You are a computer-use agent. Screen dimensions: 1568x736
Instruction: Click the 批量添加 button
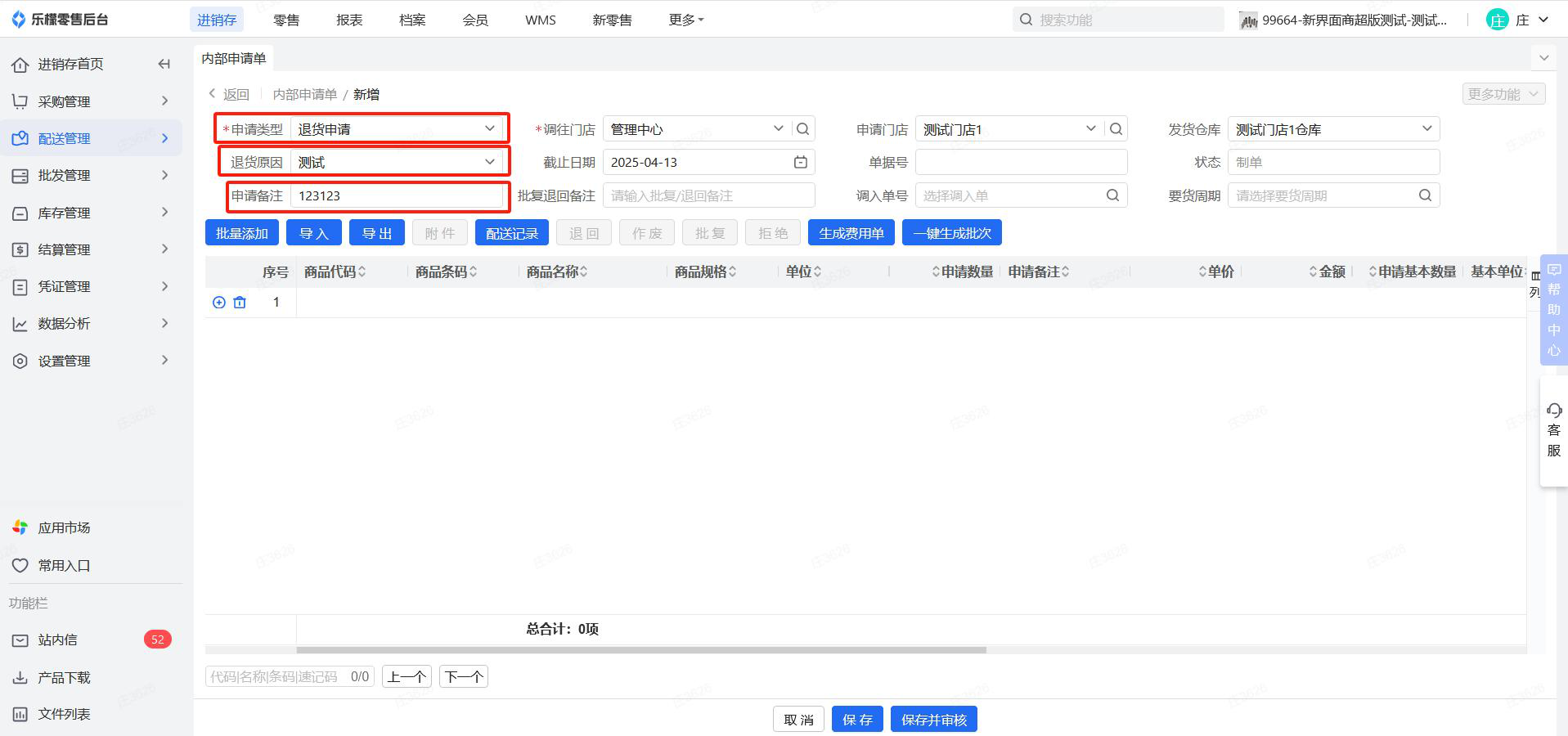(242, 233)
